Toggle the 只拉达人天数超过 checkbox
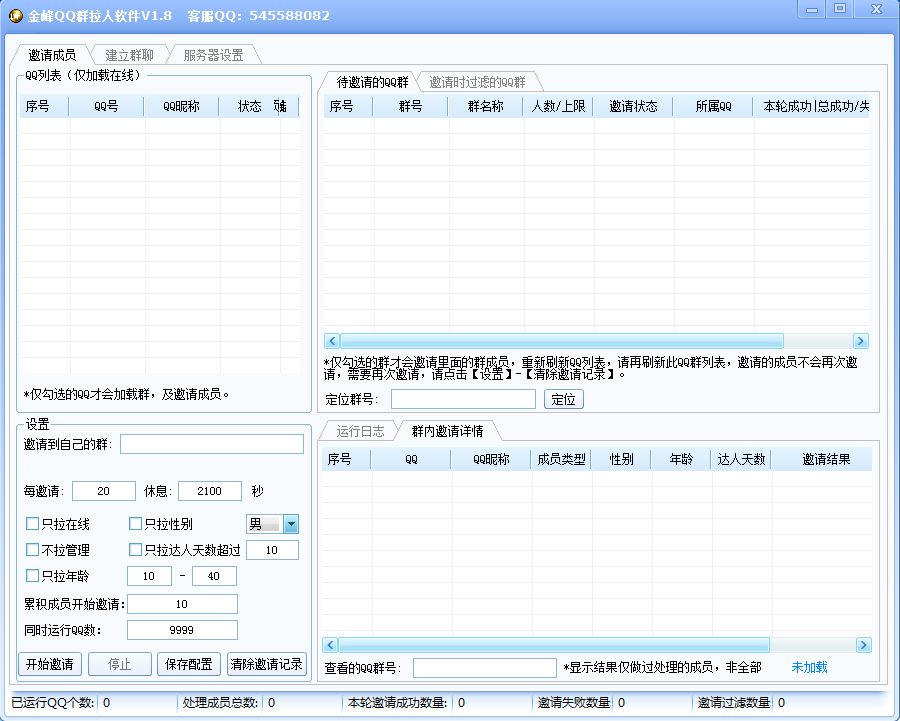 pyautogui.click(x=135, y=550)
